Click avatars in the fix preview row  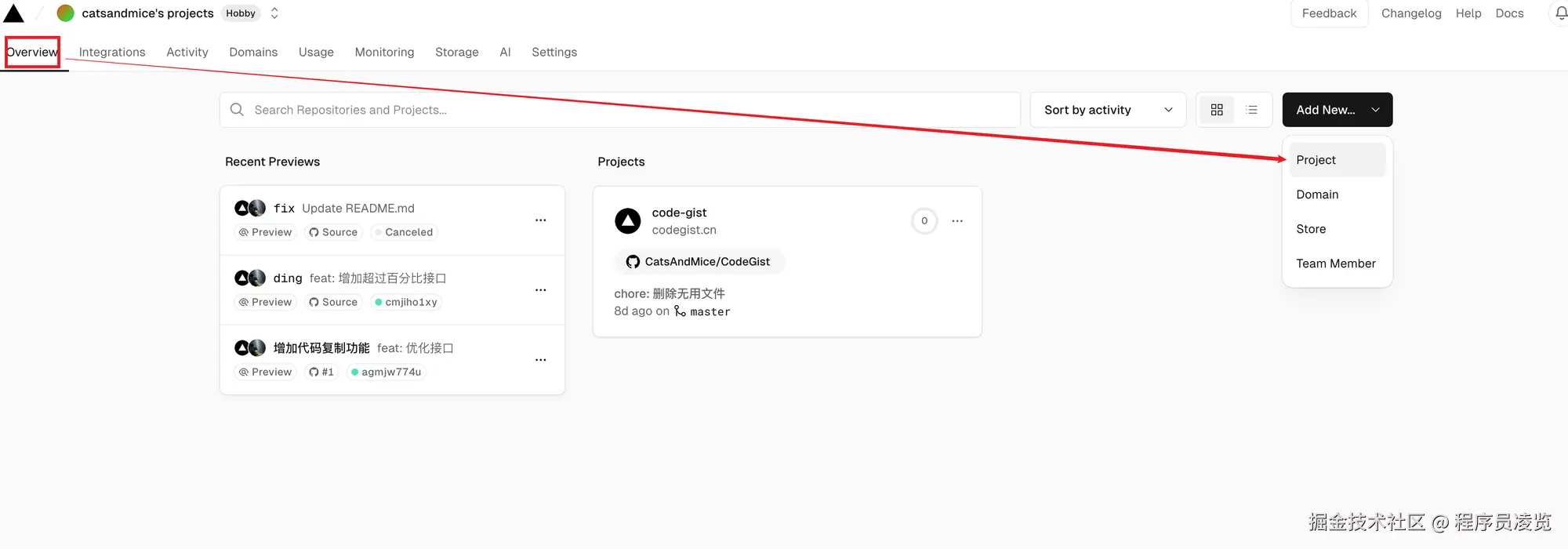point(250,208)
